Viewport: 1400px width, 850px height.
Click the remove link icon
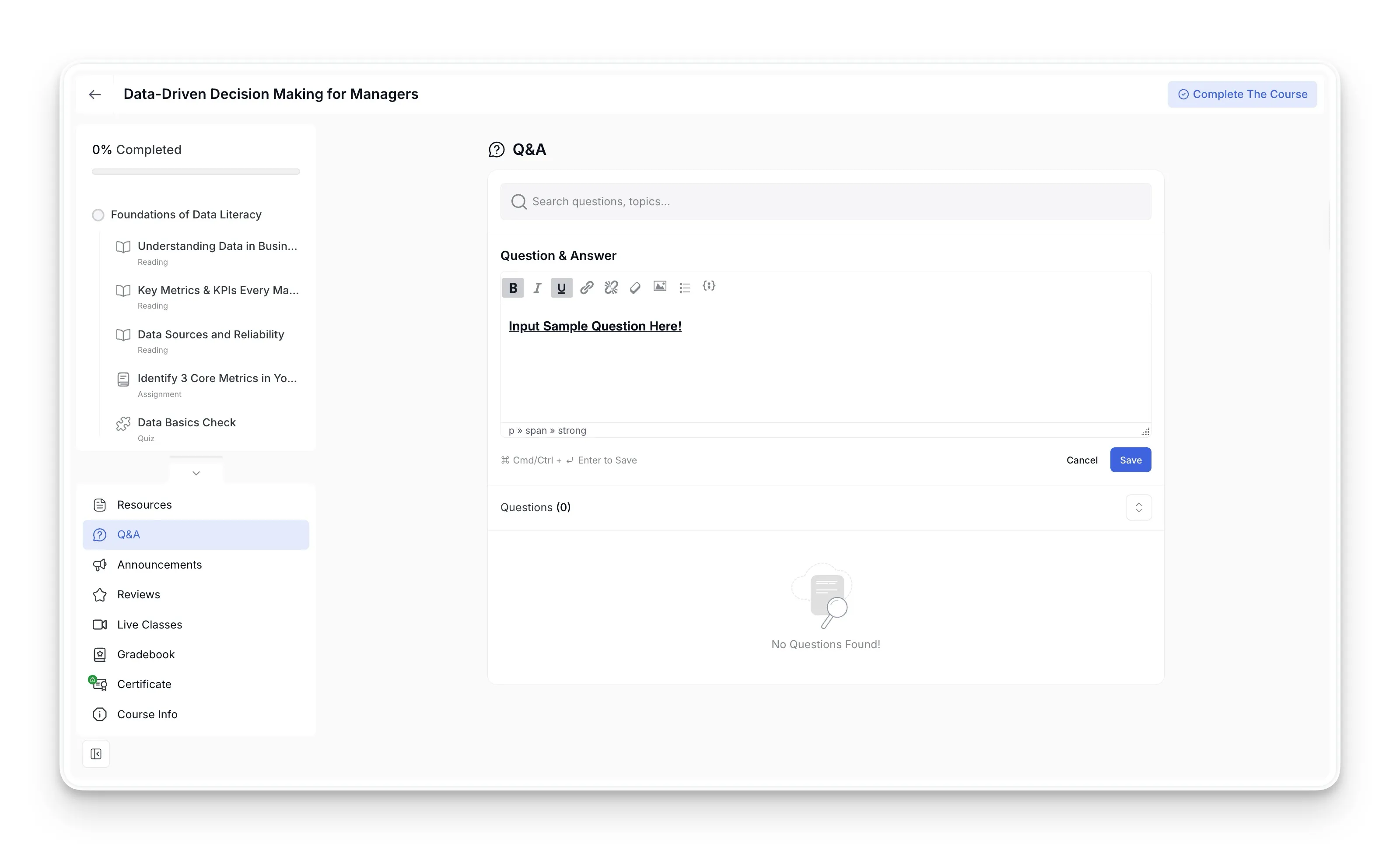pos(611,288)
